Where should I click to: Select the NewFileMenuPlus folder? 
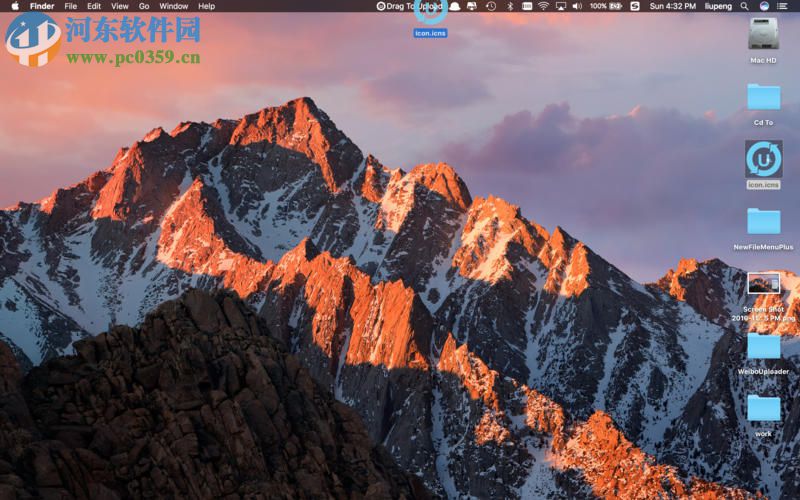763,220
